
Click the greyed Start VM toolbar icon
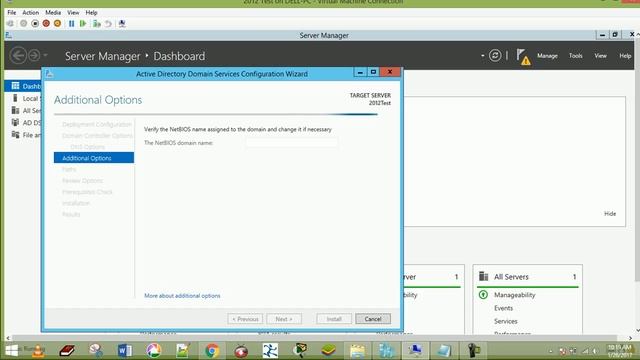24,24
